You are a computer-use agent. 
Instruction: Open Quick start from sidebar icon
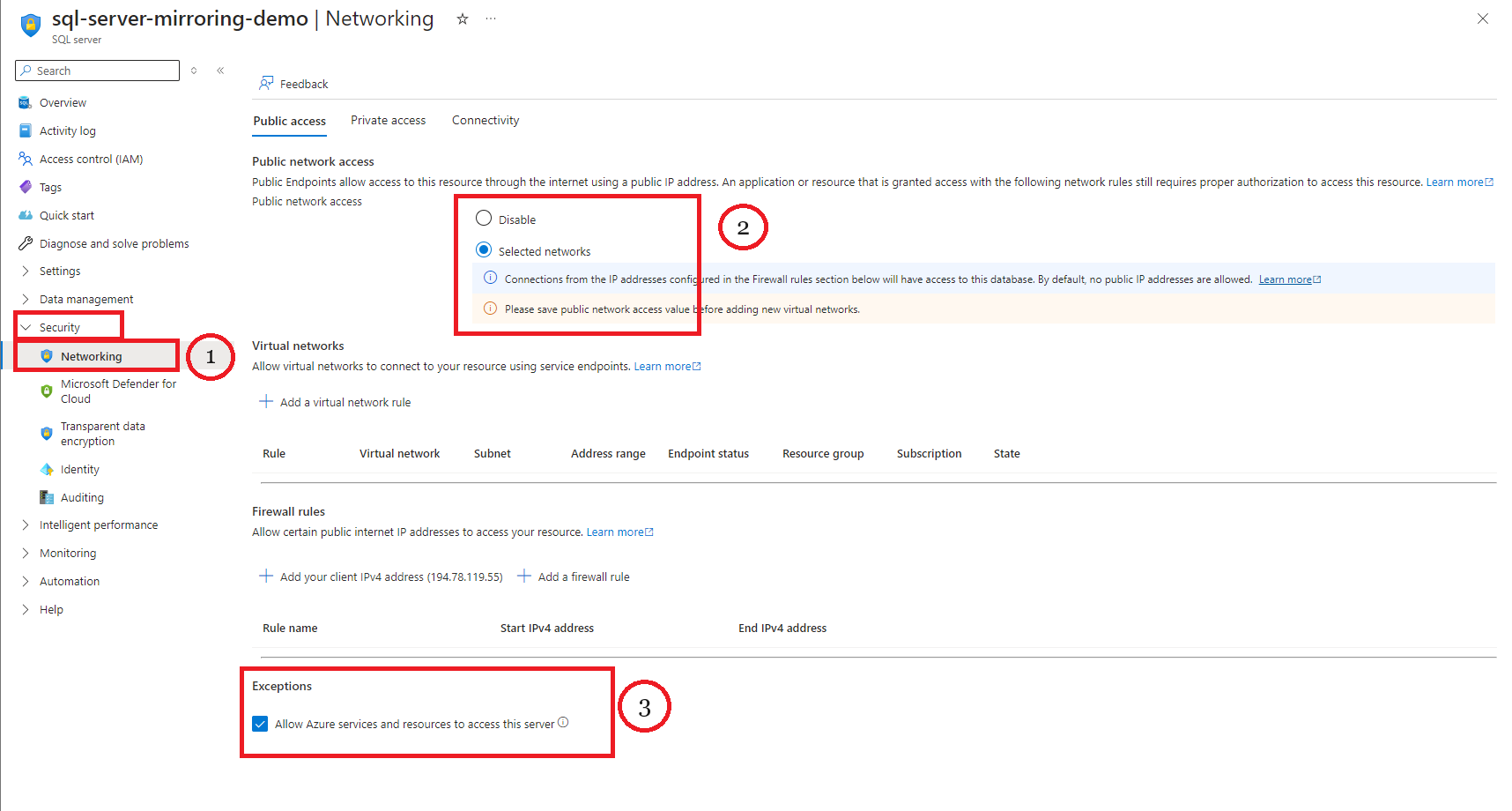click(x=25, y=216)
